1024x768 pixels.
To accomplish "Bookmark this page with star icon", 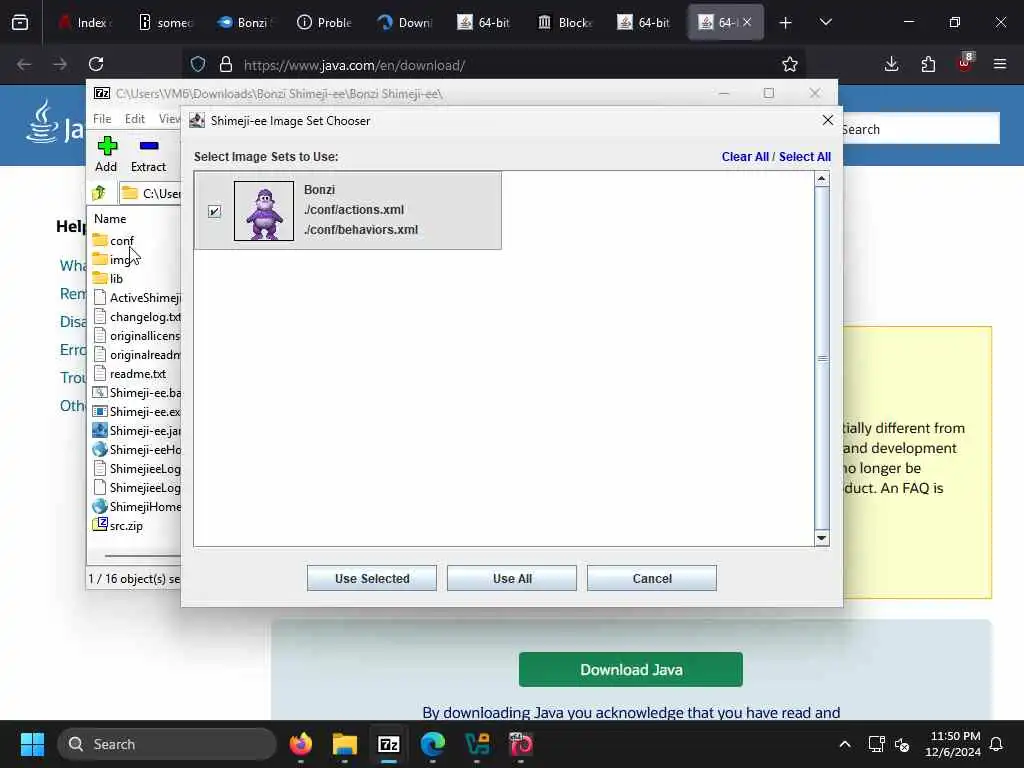I will [790, 64].
